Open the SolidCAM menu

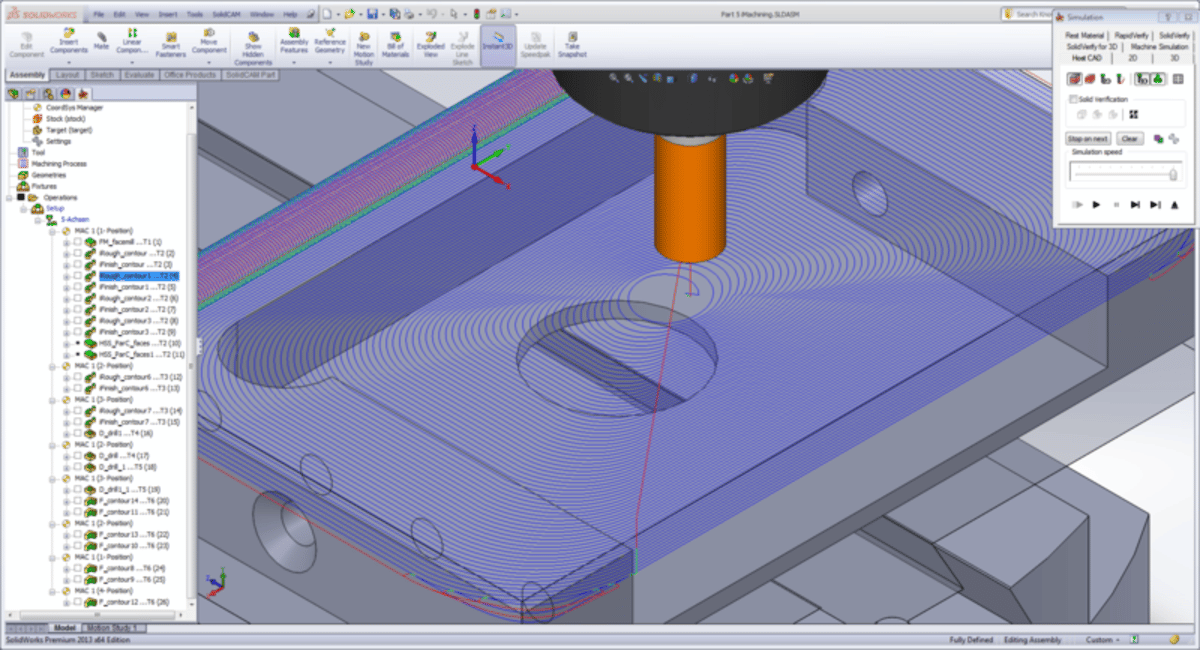(226, 15)
